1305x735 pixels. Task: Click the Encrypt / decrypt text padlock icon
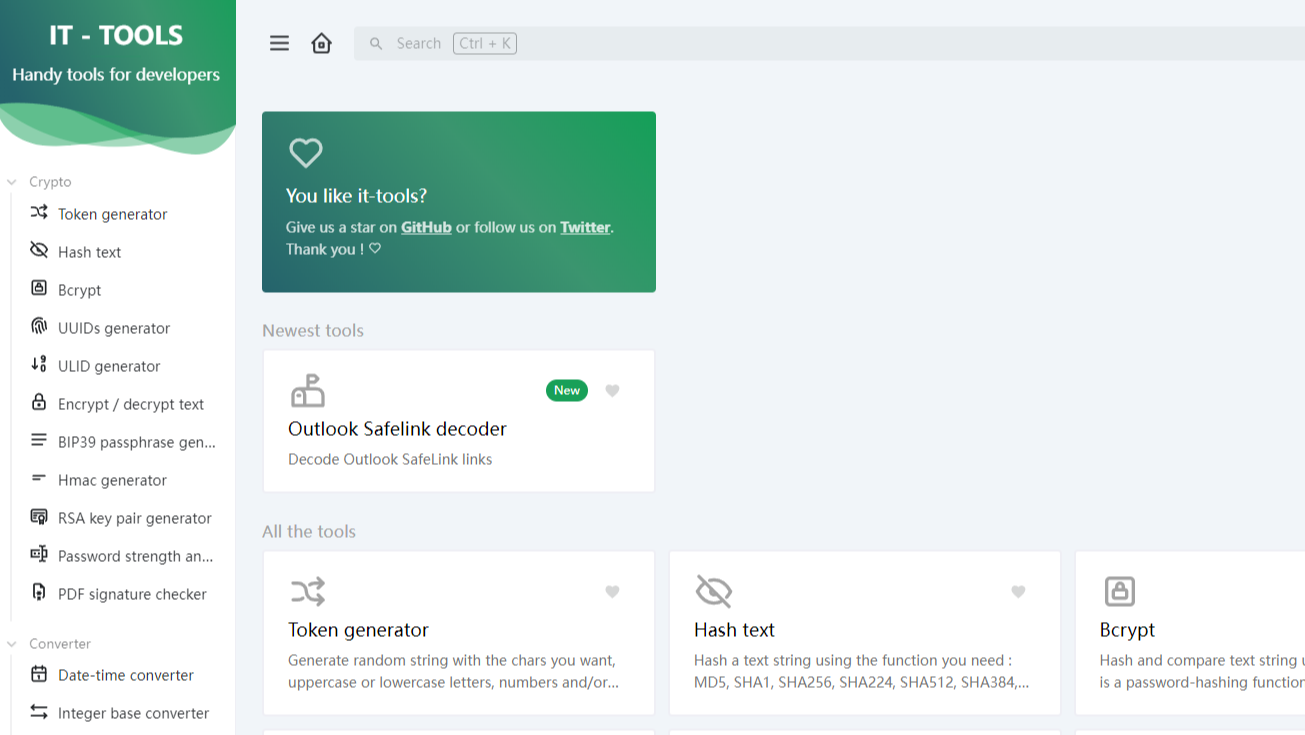point(39,402)
